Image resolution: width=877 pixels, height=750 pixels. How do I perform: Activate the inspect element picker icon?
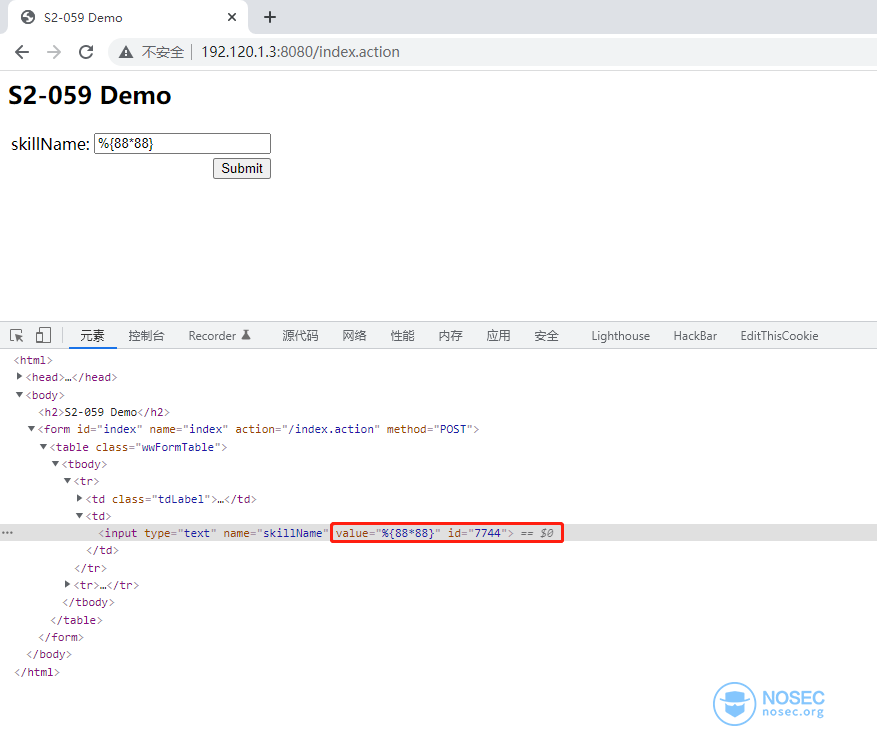pyautogui.click(x=17, y=336)
